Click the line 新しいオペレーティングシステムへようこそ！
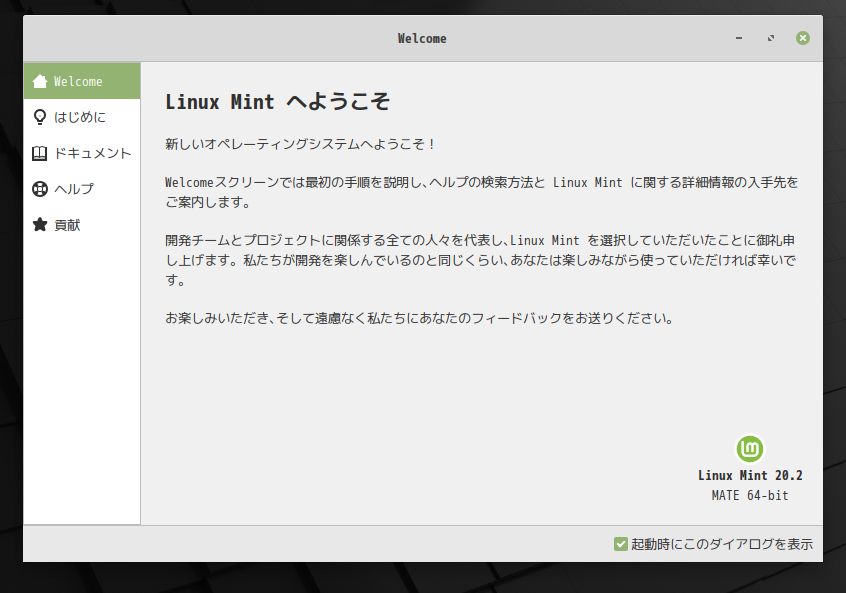 tap(300, 144)
